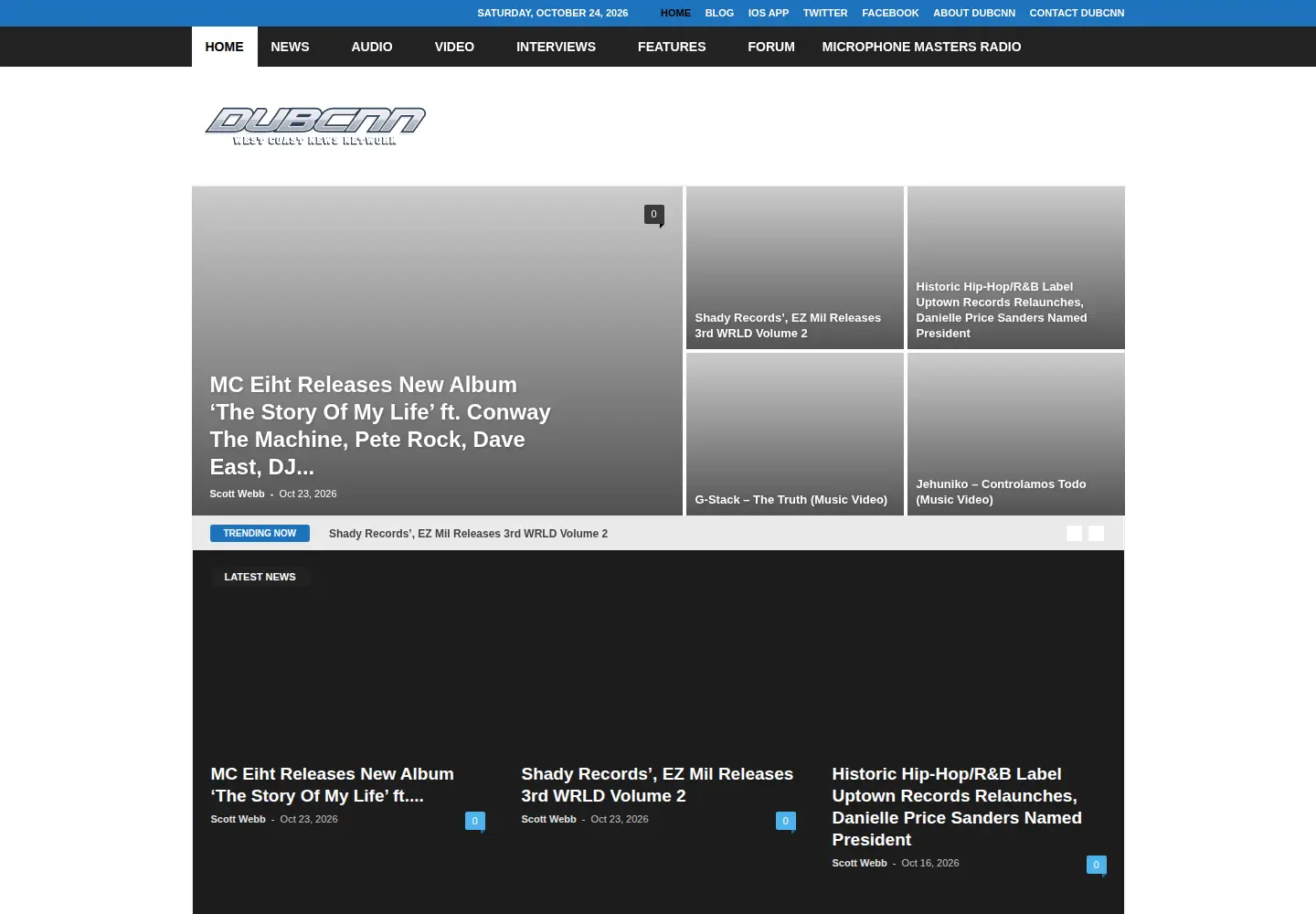The height and width of the screenshot is (914, 1316).
Task: Open MICROPHONE MASTERS RADIO page
Action: tap(921, 47)
